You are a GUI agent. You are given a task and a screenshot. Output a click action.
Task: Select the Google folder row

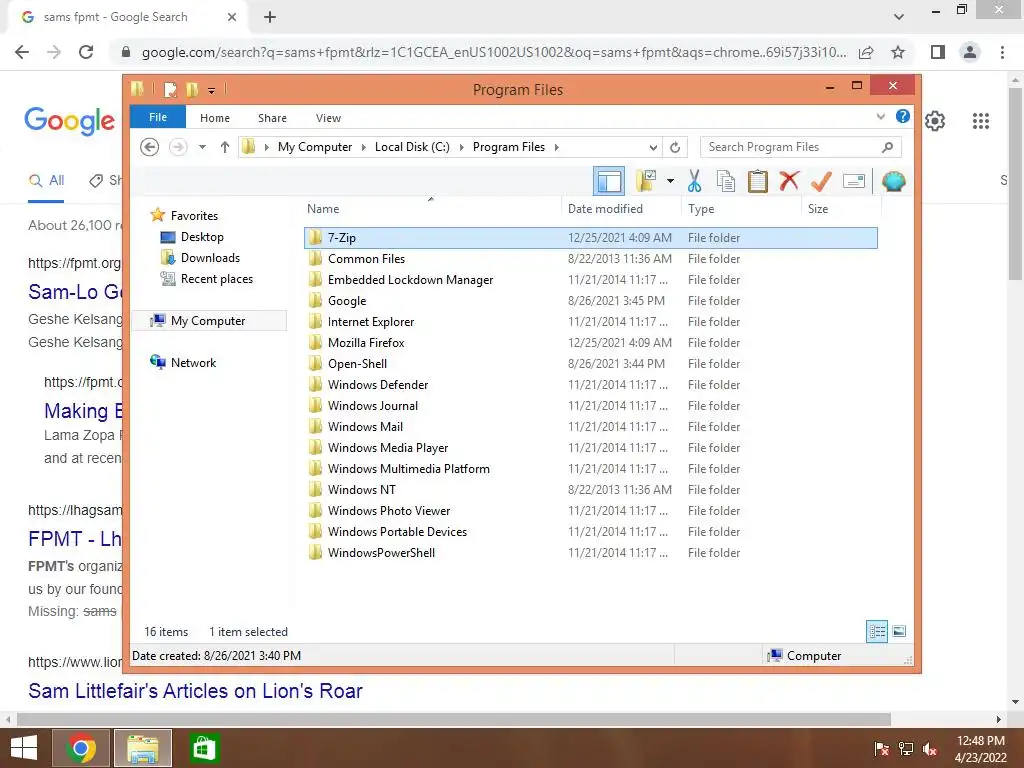590,300
